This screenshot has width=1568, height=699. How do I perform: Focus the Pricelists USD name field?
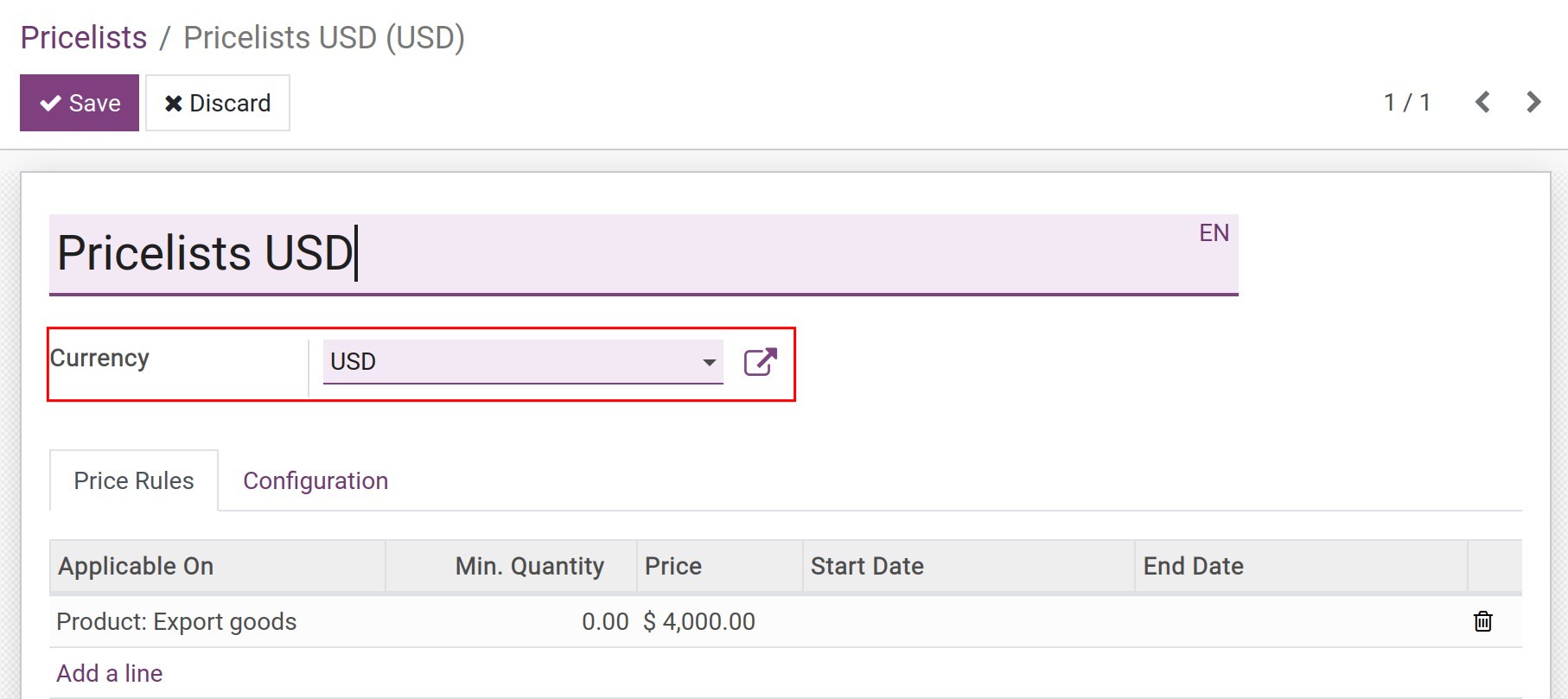[643, 254]
